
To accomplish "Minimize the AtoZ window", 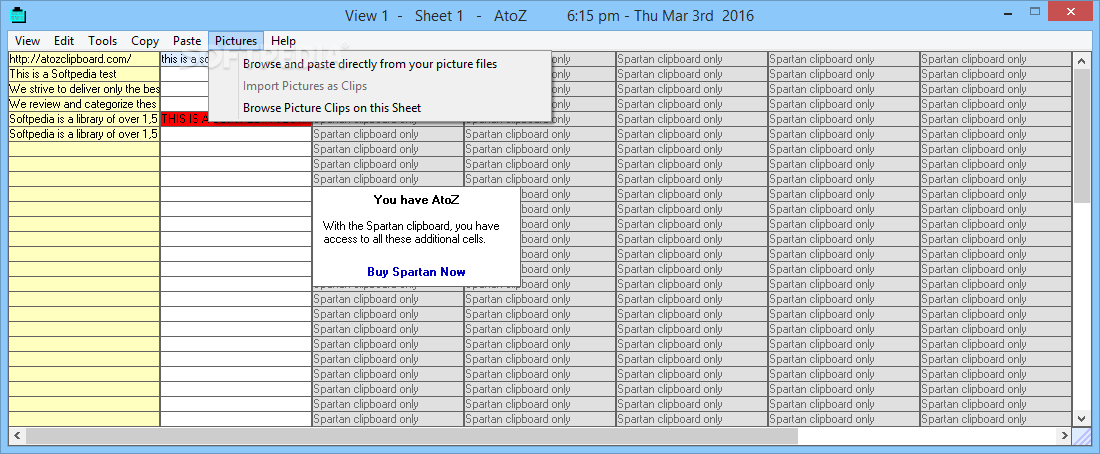I will tap(1007, 12).
